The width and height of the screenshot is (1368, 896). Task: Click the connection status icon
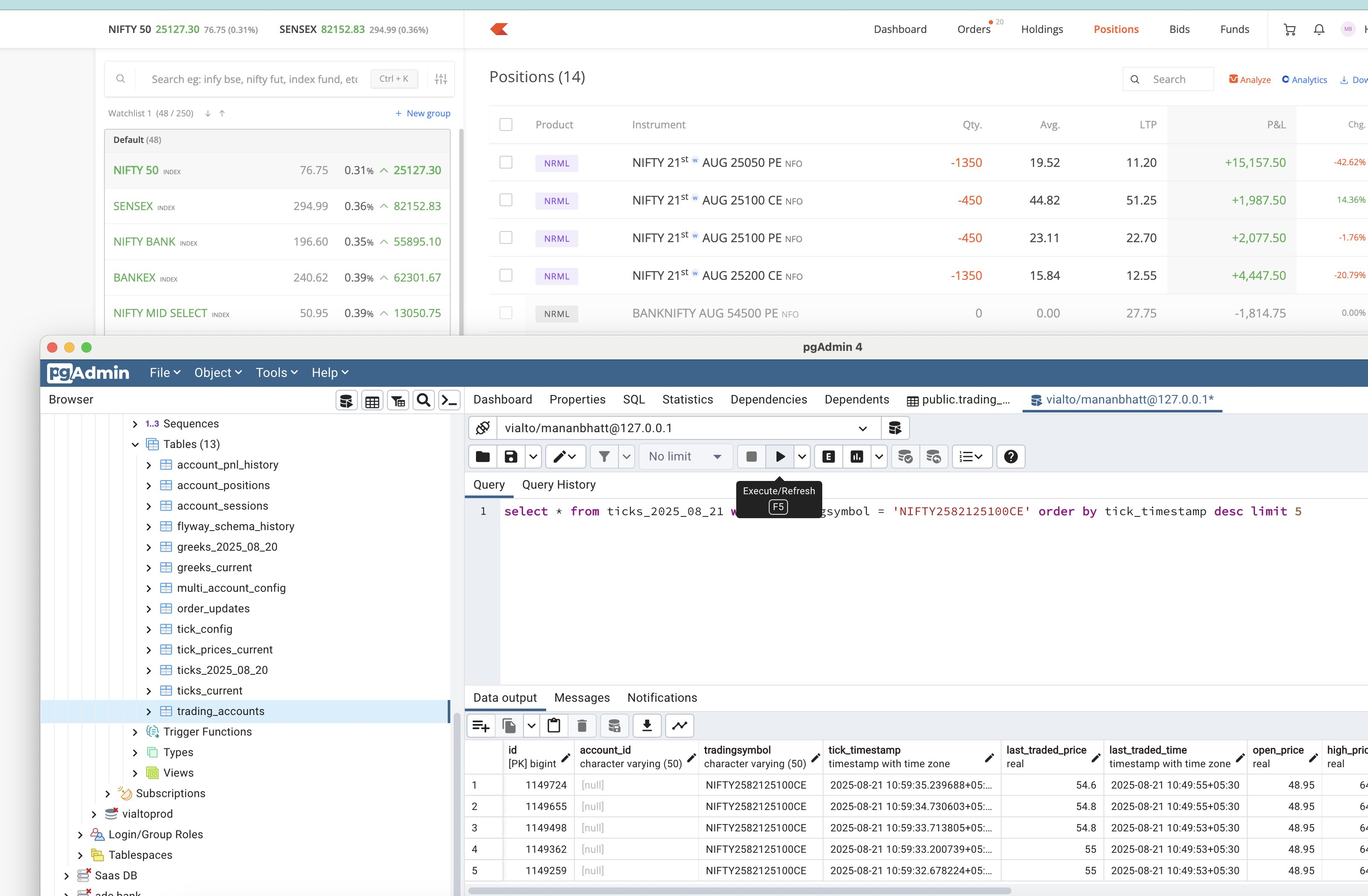point(482,428)
